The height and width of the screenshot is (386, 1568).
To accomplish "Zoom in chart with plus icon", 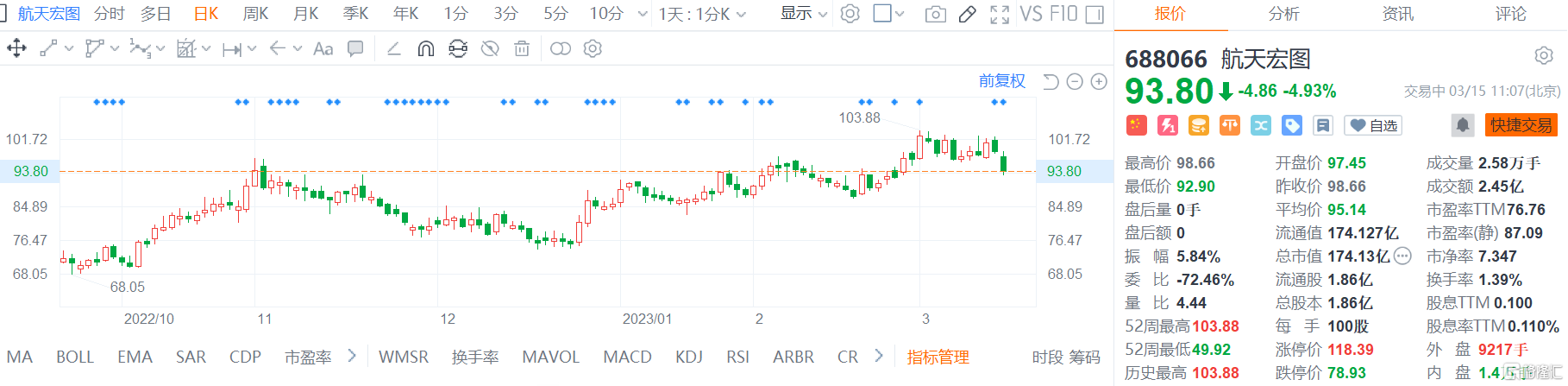I will [1099, 81].
